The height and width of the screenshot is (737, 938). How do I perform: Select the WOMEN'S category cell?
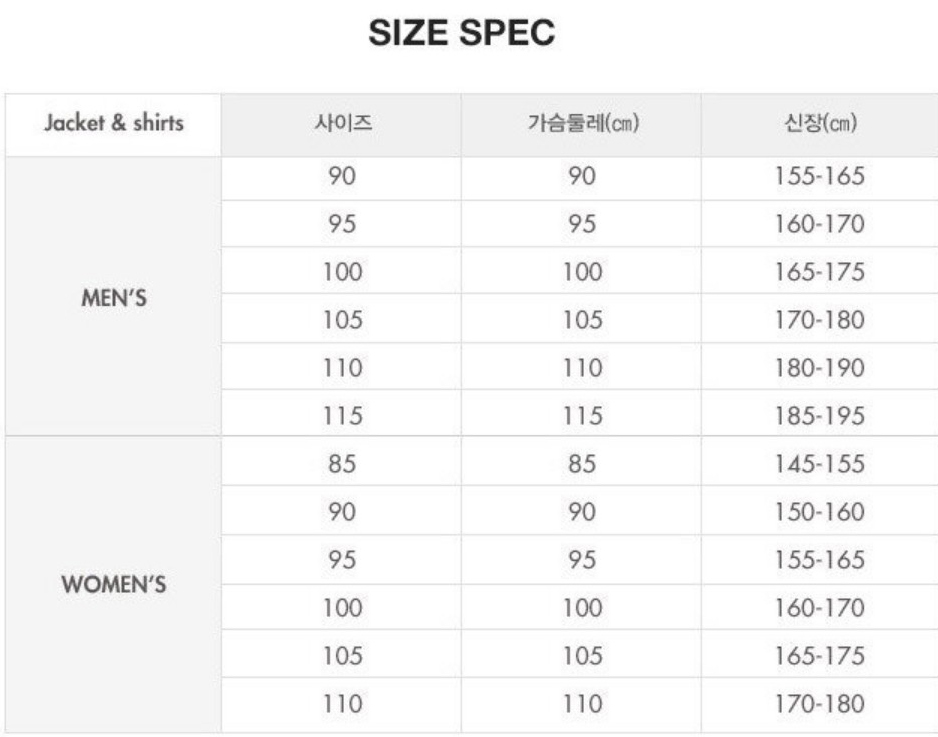[x=114, y=584]
